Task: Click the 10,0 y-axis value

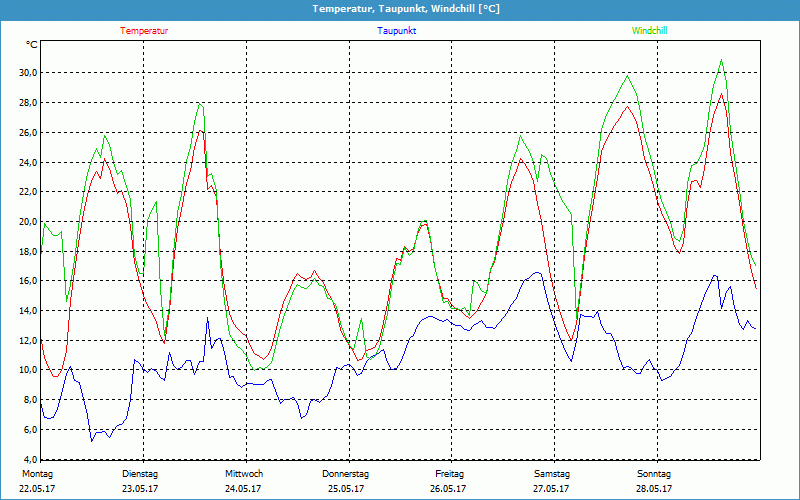Action: [29, 370]
